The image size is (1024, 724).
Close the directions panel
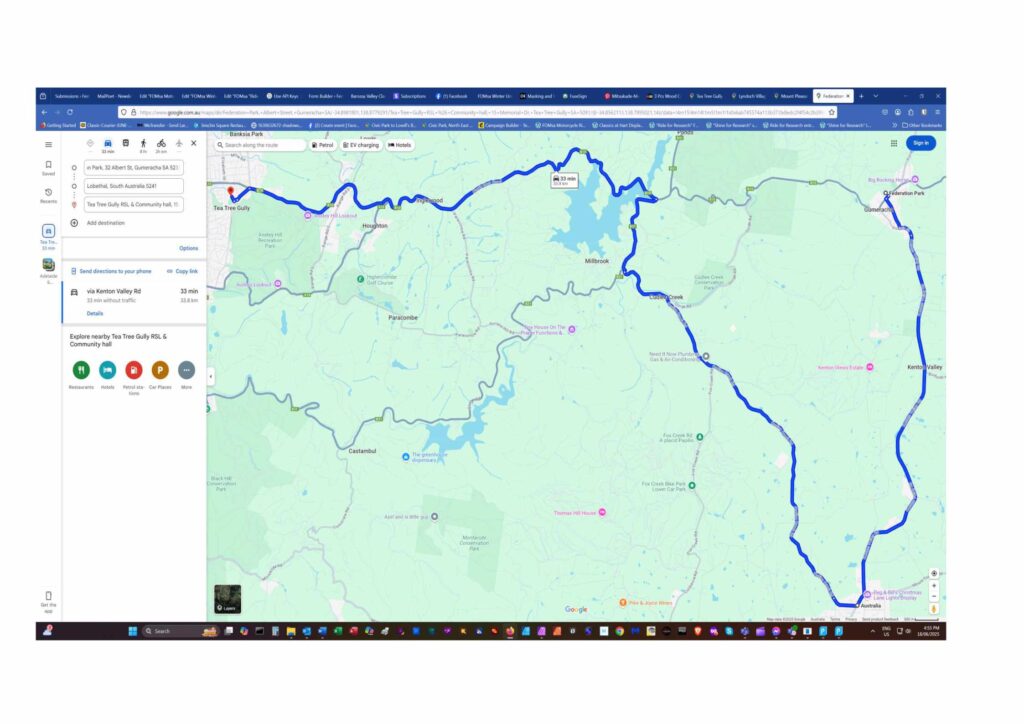193,144
